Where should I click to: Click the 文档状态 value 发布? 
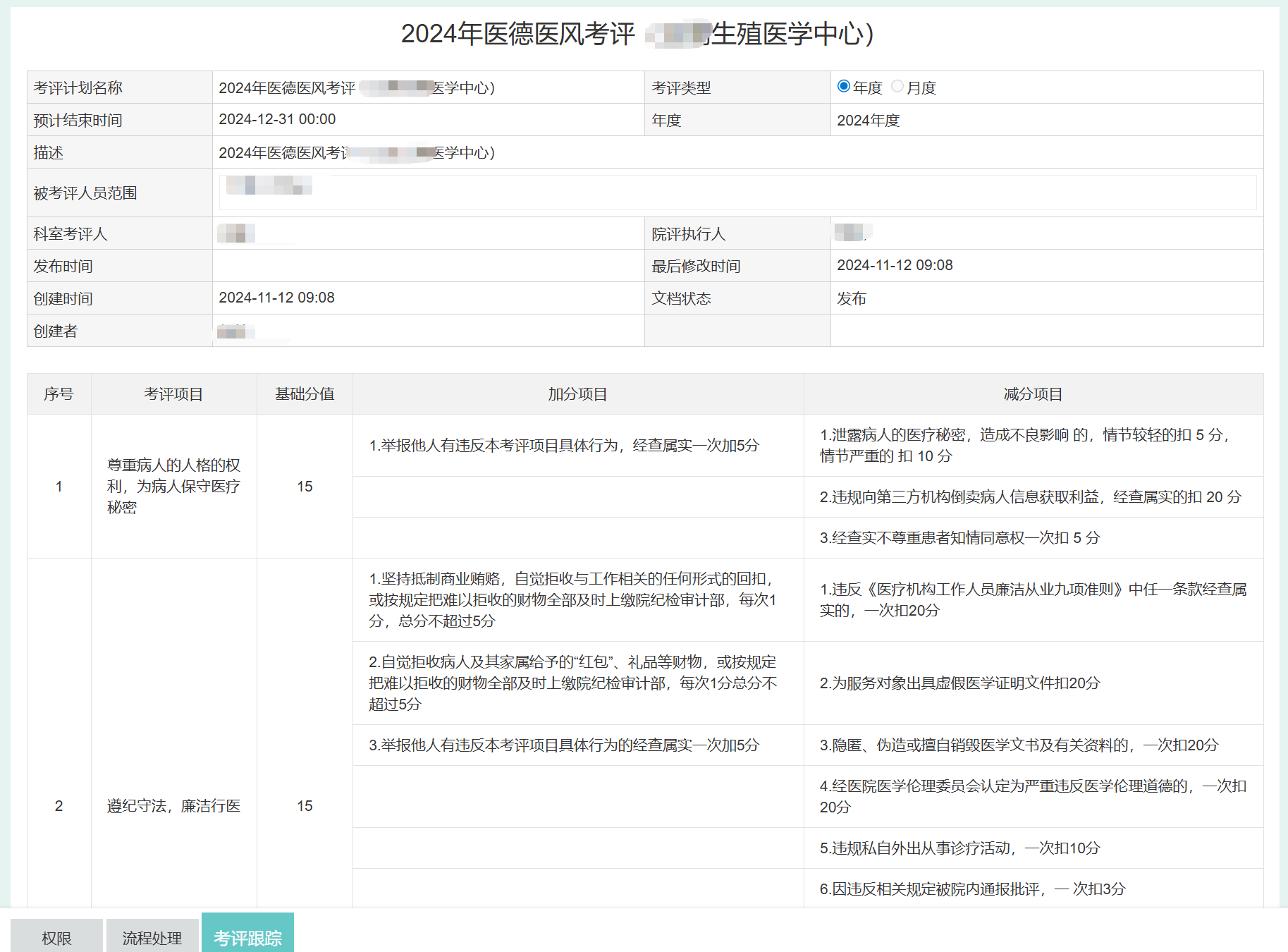coord(852,298)
